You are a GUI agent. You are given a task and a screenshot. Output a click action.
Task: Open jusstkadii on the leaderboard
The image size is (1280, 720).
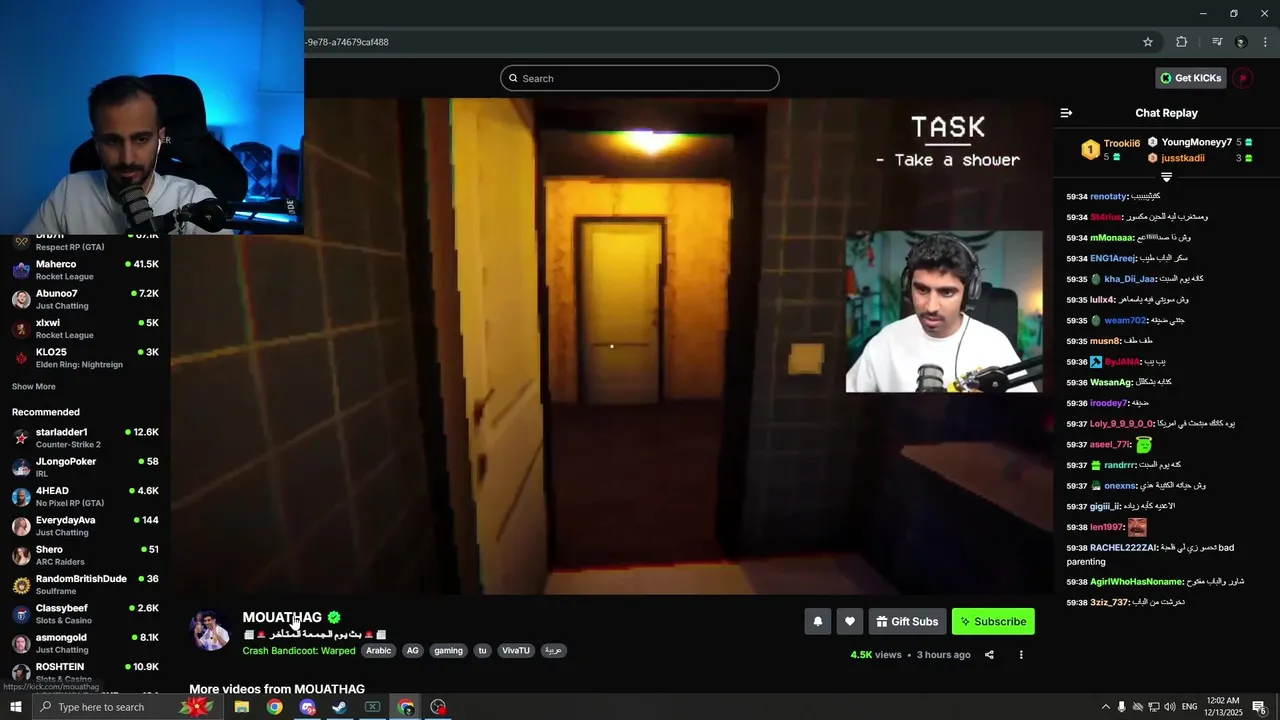tap(1183, 158)
